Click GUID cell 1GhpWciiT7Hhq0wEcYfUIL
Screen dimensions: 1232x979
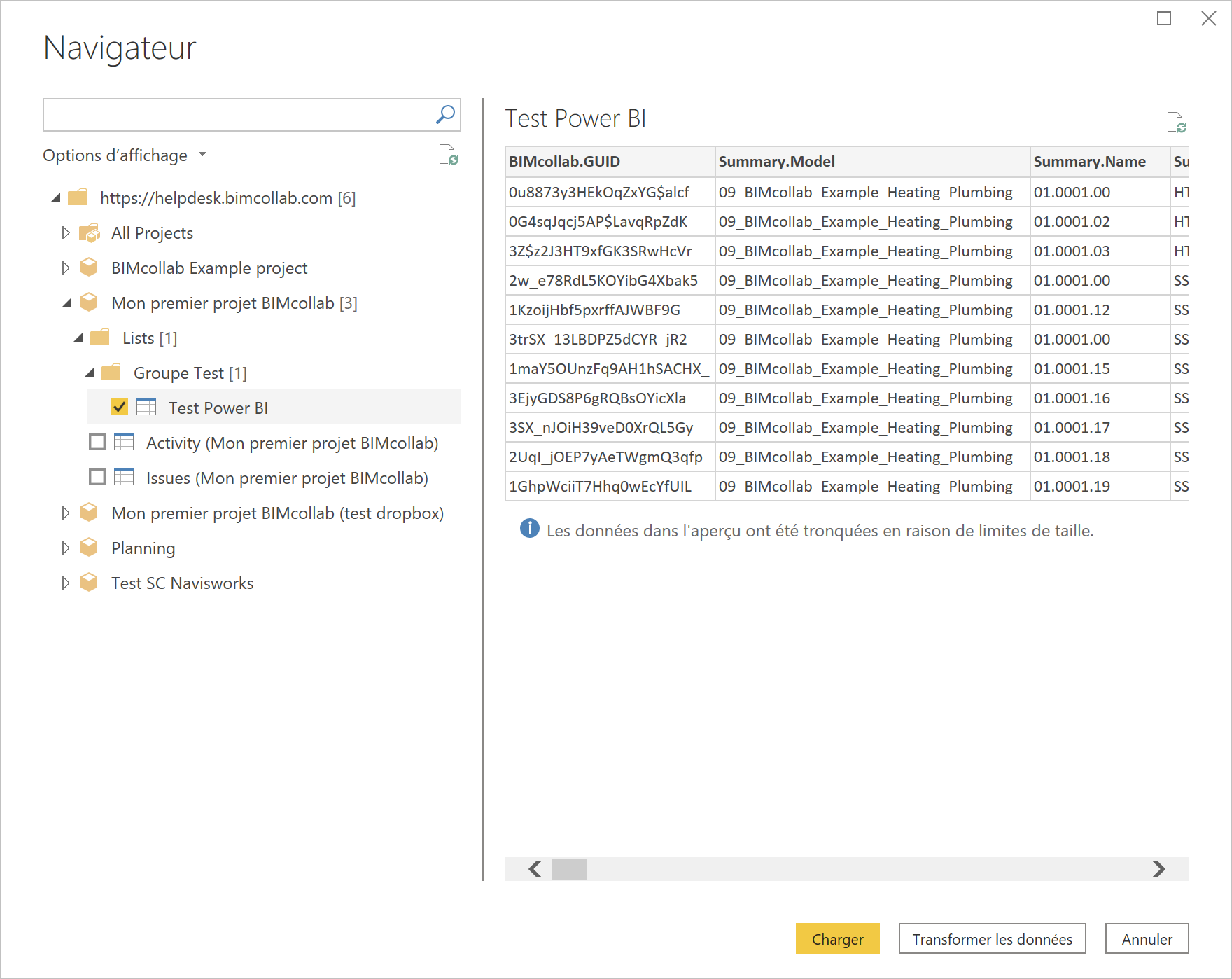coord(610,486)
